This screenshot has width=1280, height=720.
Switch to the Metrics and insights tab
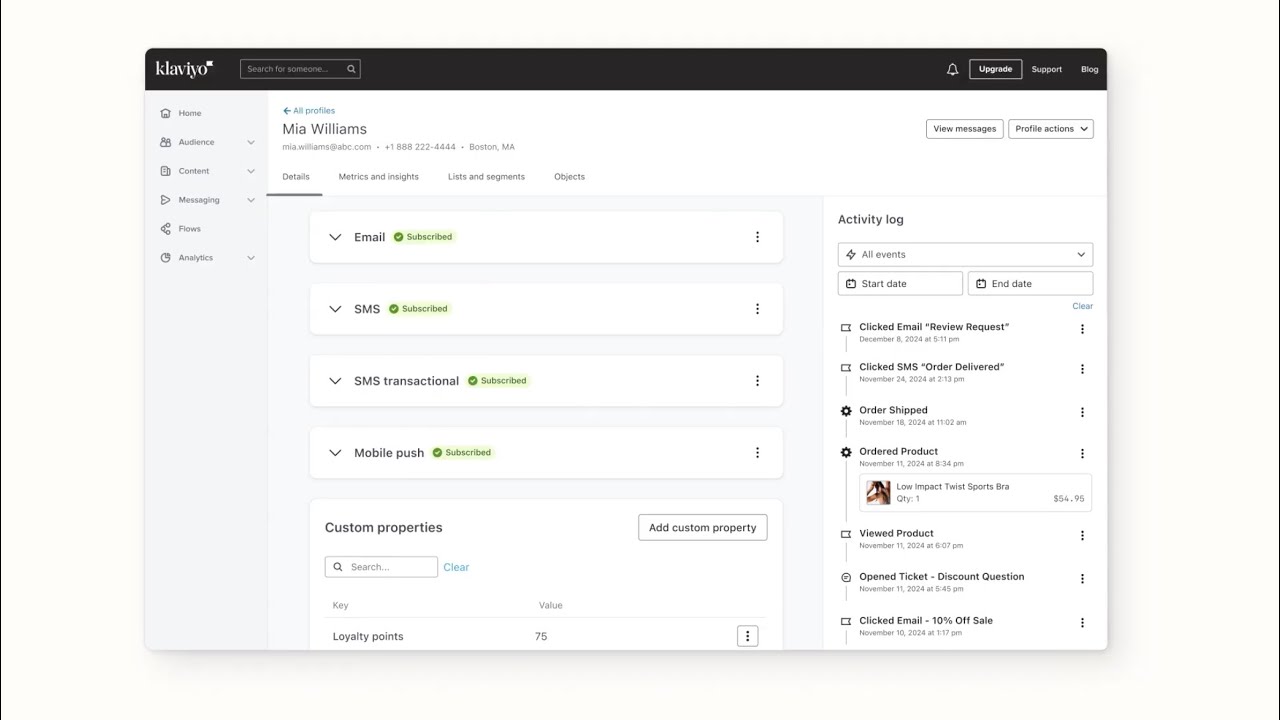click(x=378, y=177)
